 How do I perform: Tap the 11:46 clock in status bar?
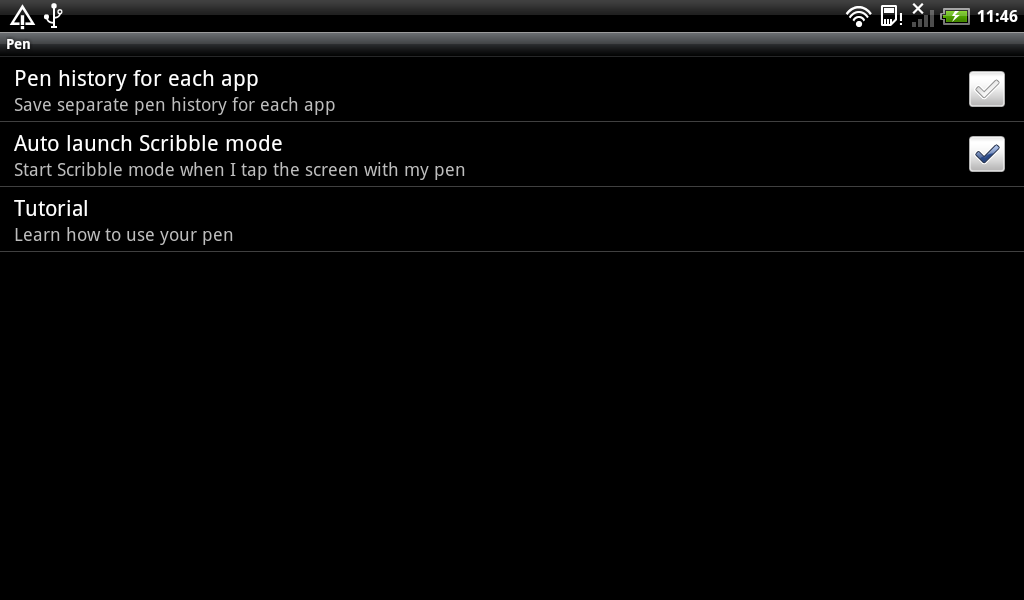tap(997, 16)
